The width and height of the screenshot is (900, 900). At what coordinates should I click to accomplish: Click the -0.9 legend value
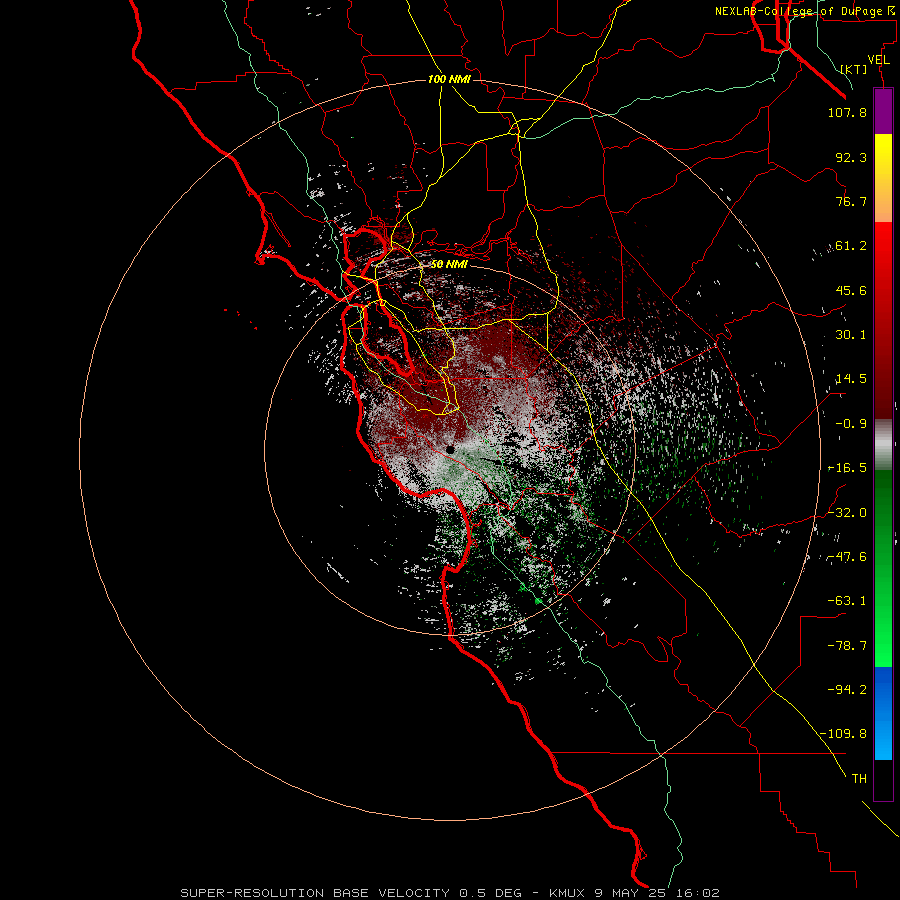coord(851,424)
